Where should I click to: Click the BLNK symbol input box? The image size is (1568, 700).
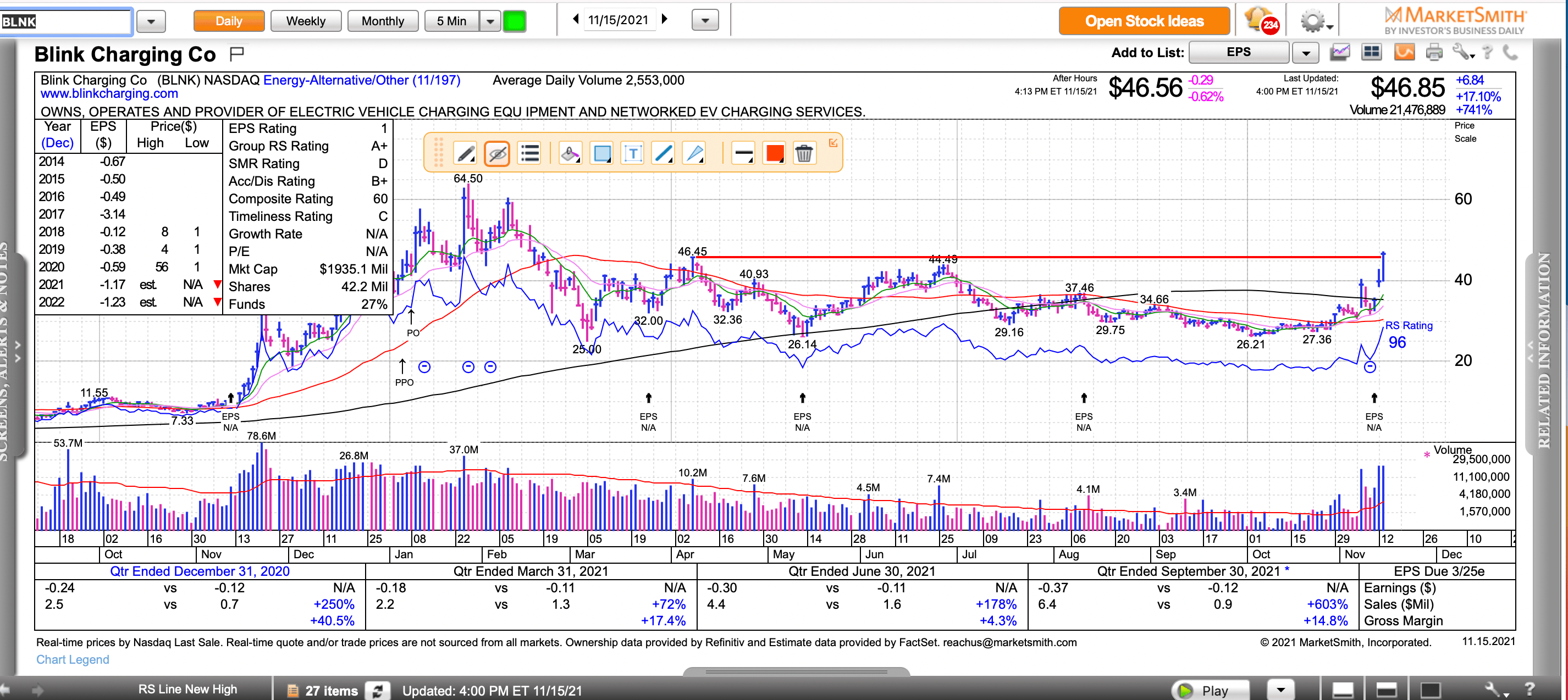click(66, 21)
